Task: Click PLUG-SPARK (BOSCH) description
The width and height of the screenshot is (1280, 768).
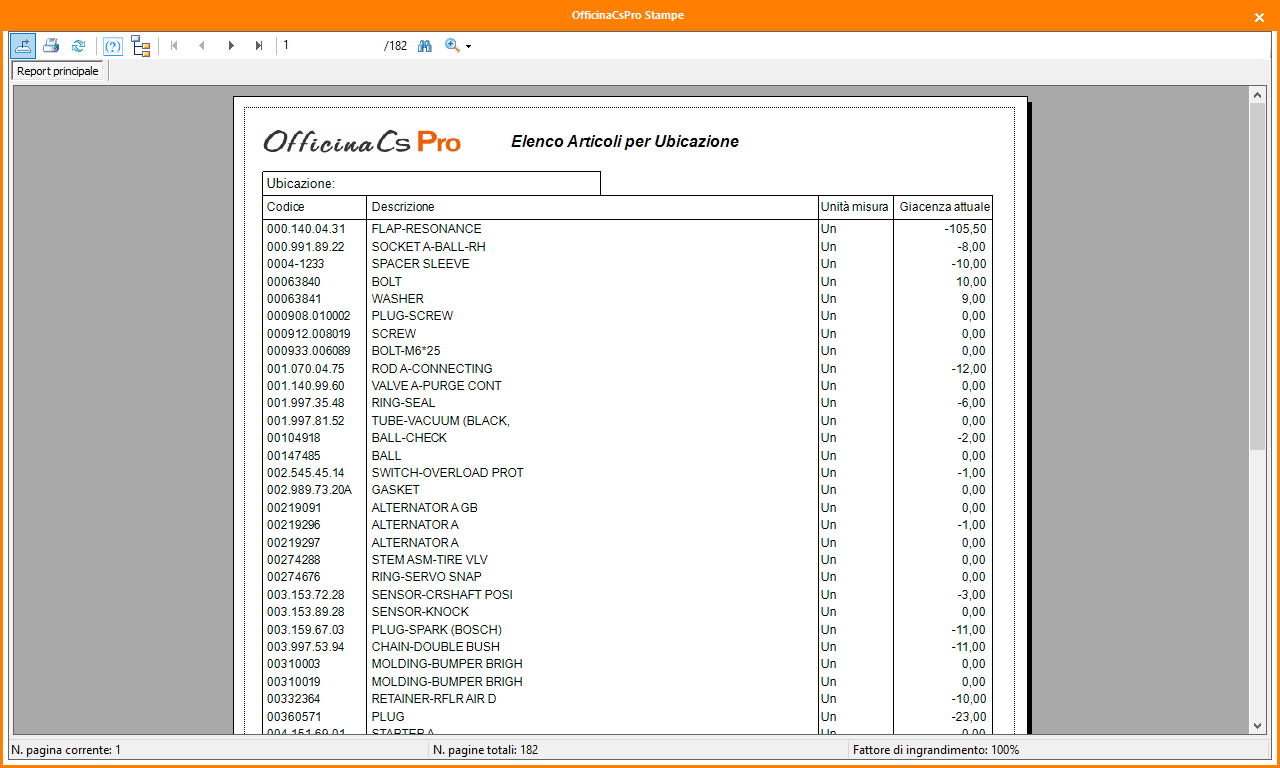Action: 436,630
